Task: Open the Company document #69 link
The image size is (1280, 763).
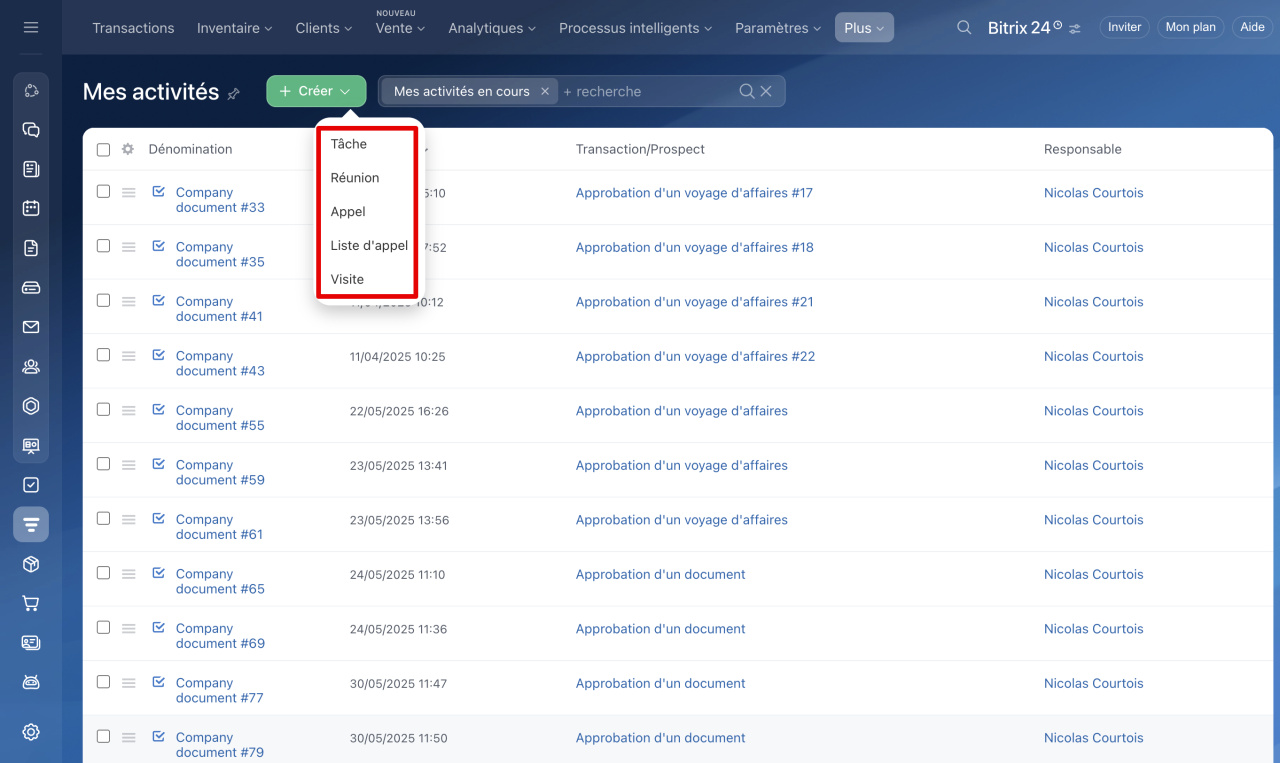Action: pyautogui.click(x=220, y=636)
